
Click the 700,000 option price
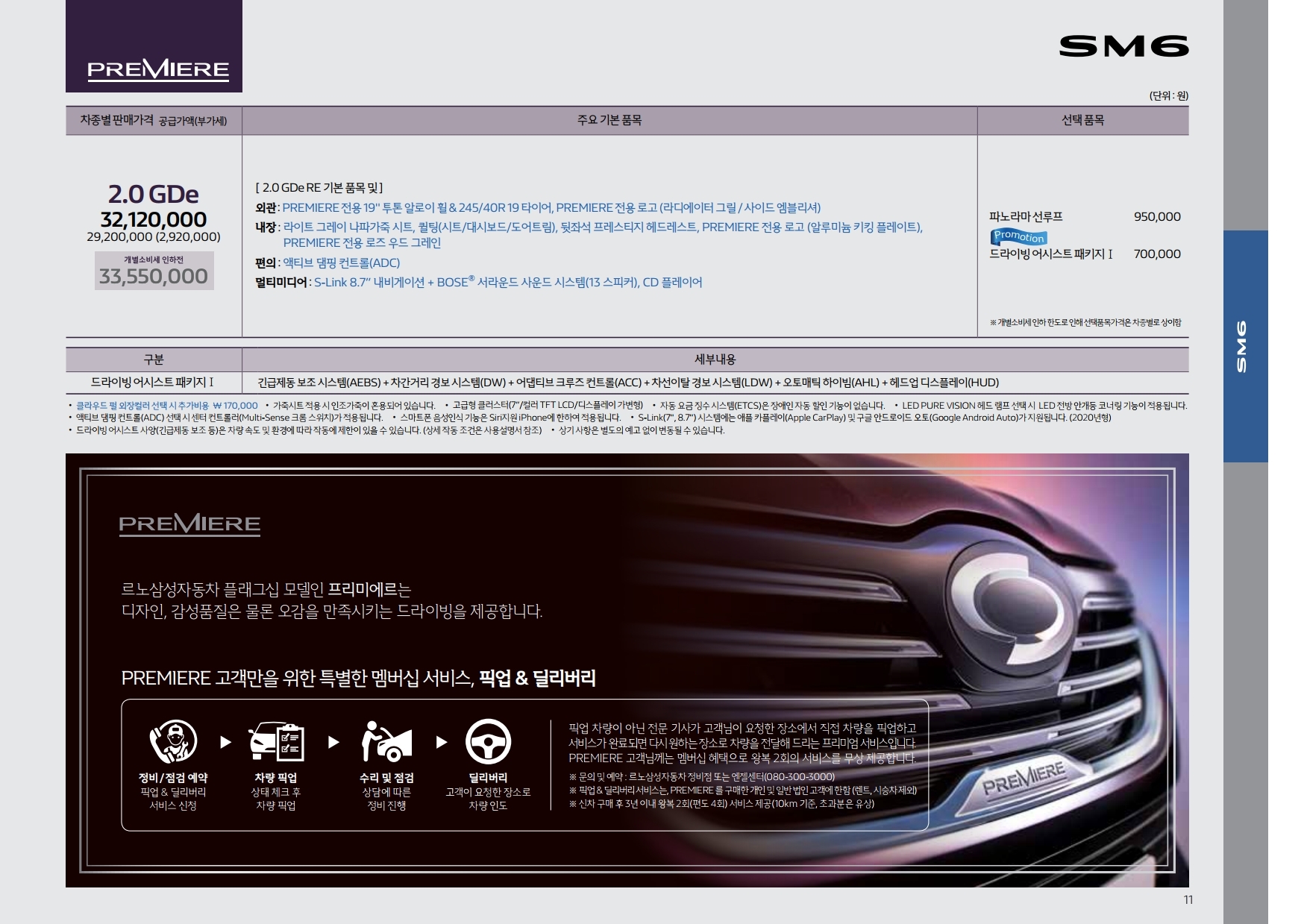pyautogui.click(x=1157, y=254)
